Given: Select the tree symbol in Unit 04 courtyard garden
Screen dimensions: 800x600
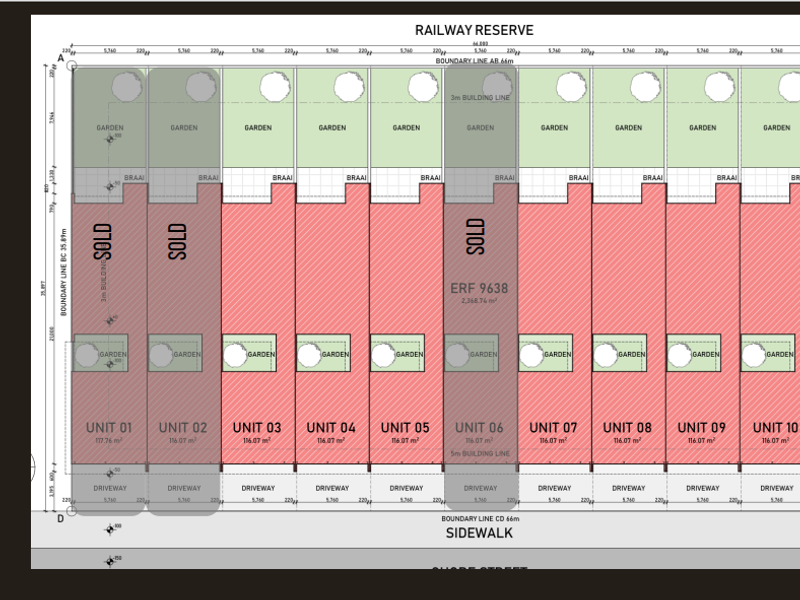Looking at the screenshot, I should click(309, 355).
